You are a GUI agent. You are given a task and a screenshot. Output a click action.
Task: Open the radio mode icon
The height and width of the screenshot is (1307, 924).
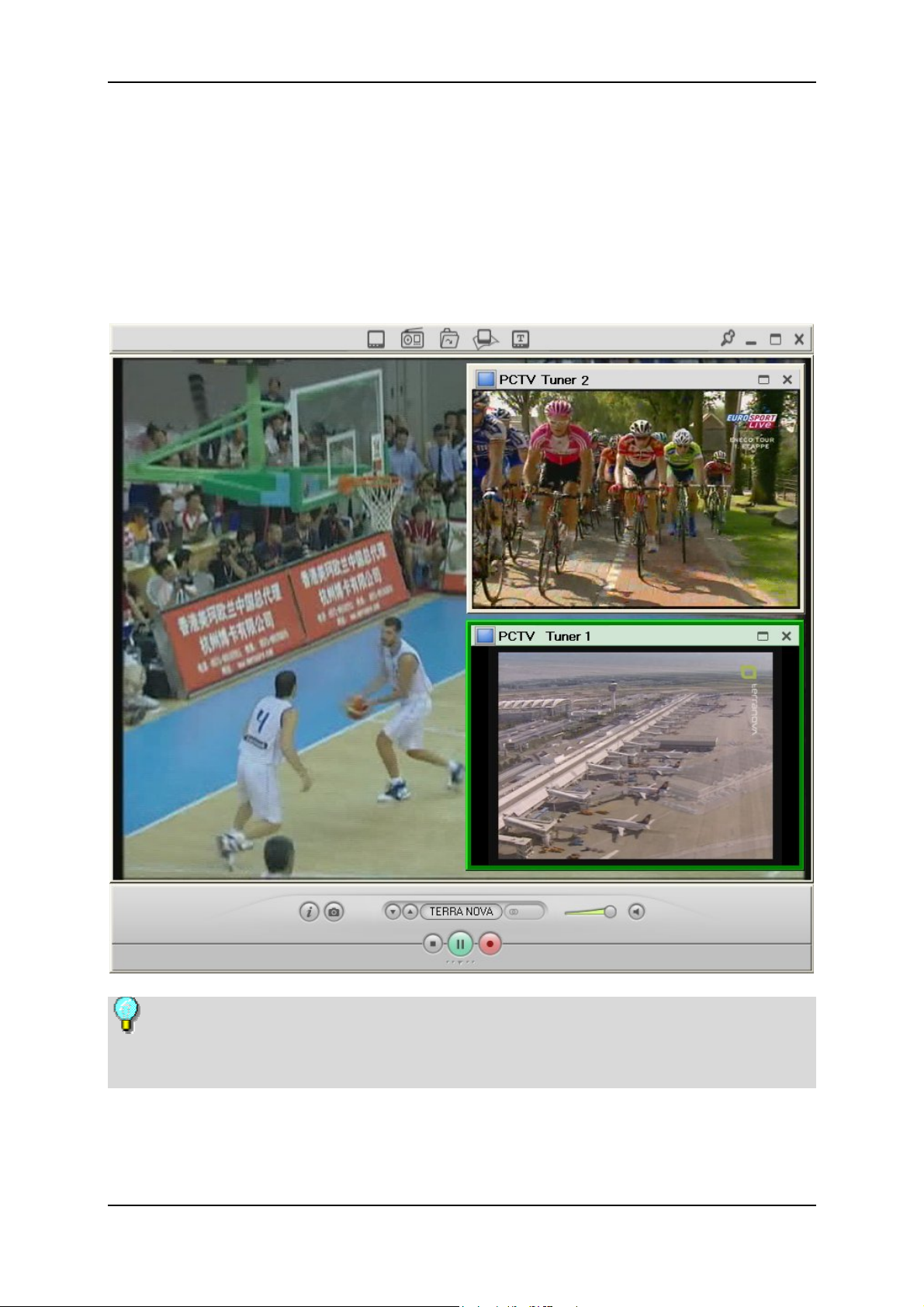412,339
